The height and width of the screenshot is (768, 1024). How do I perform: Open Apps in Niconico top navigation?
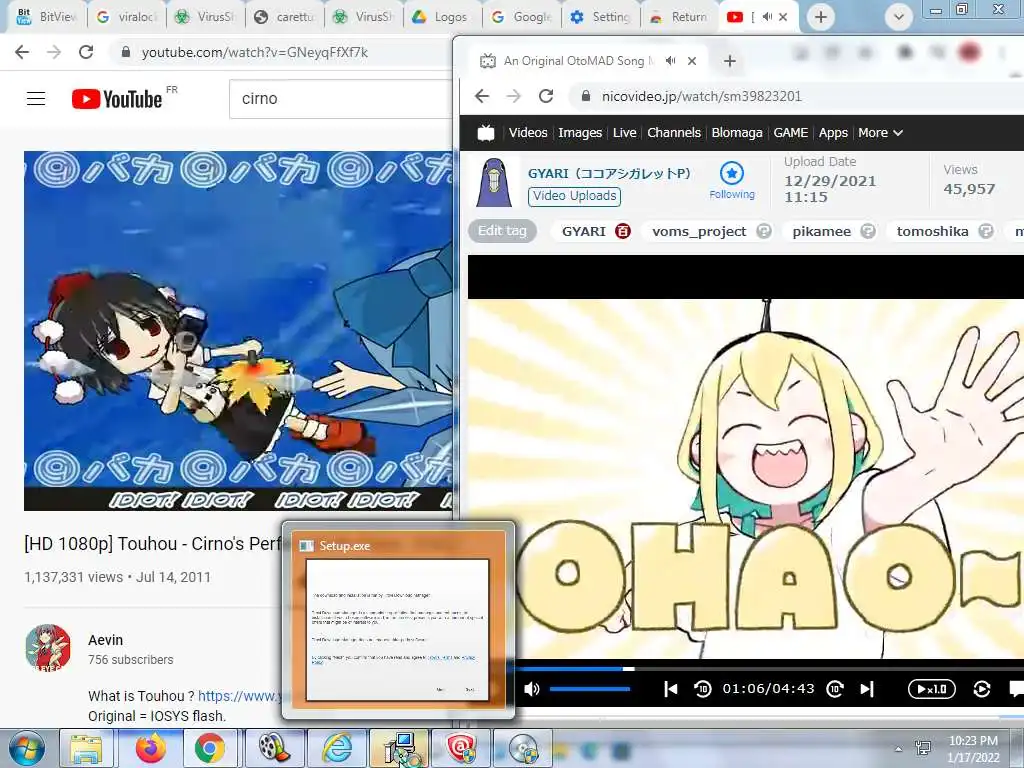tap(833, 133)
